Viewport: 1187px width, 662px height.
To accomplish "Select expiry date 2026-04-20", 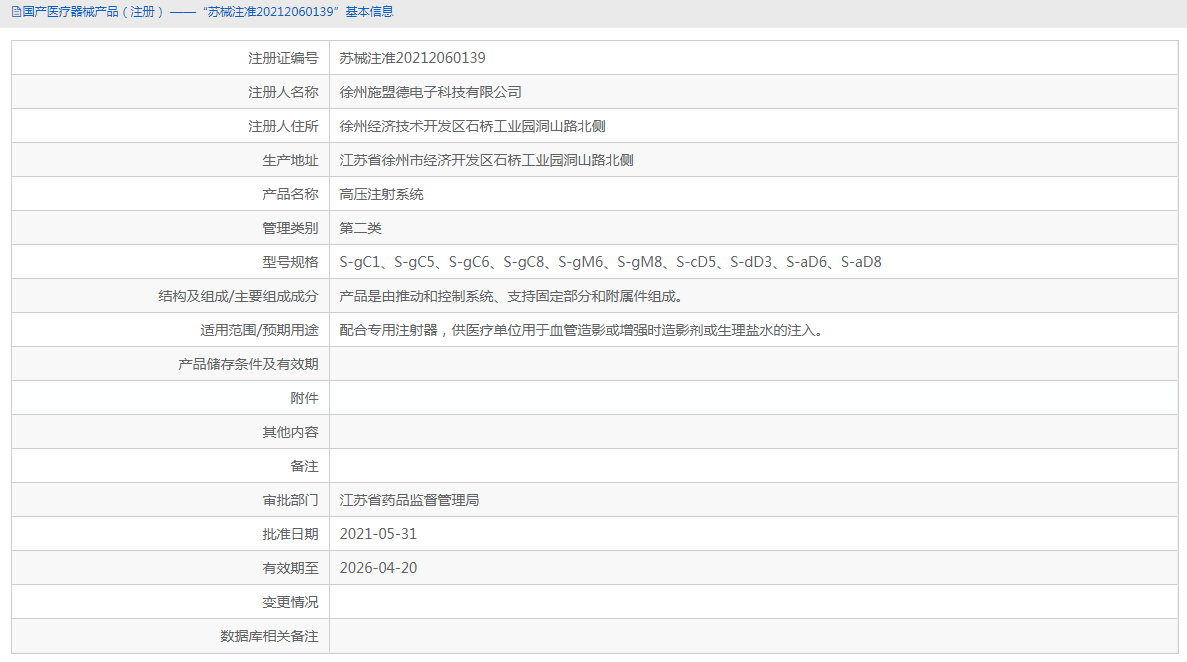I will [x=378, y=568].
